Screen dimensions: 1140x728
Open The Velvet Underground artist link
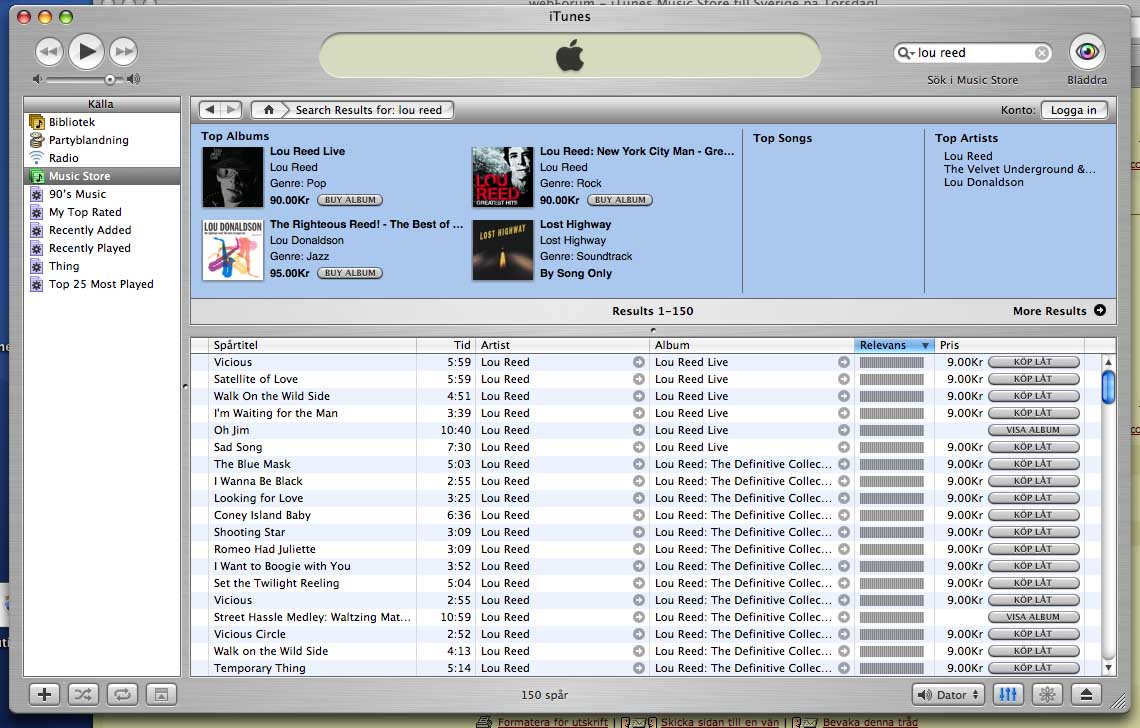coord(1019,169)
